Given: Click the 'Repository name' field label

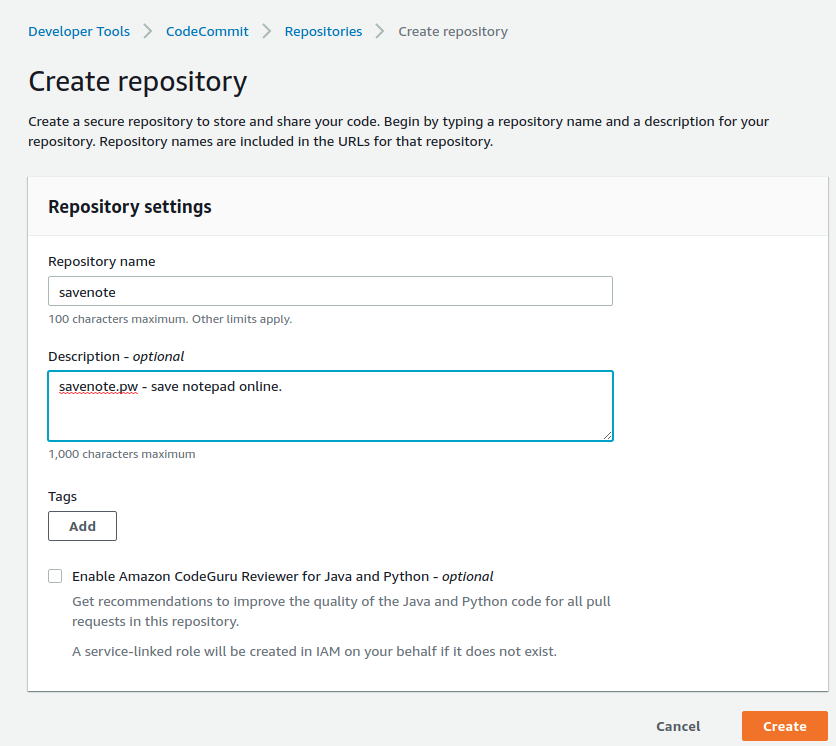Looking at the screenshot, I should pyautogui.click(x=102, y=261).
